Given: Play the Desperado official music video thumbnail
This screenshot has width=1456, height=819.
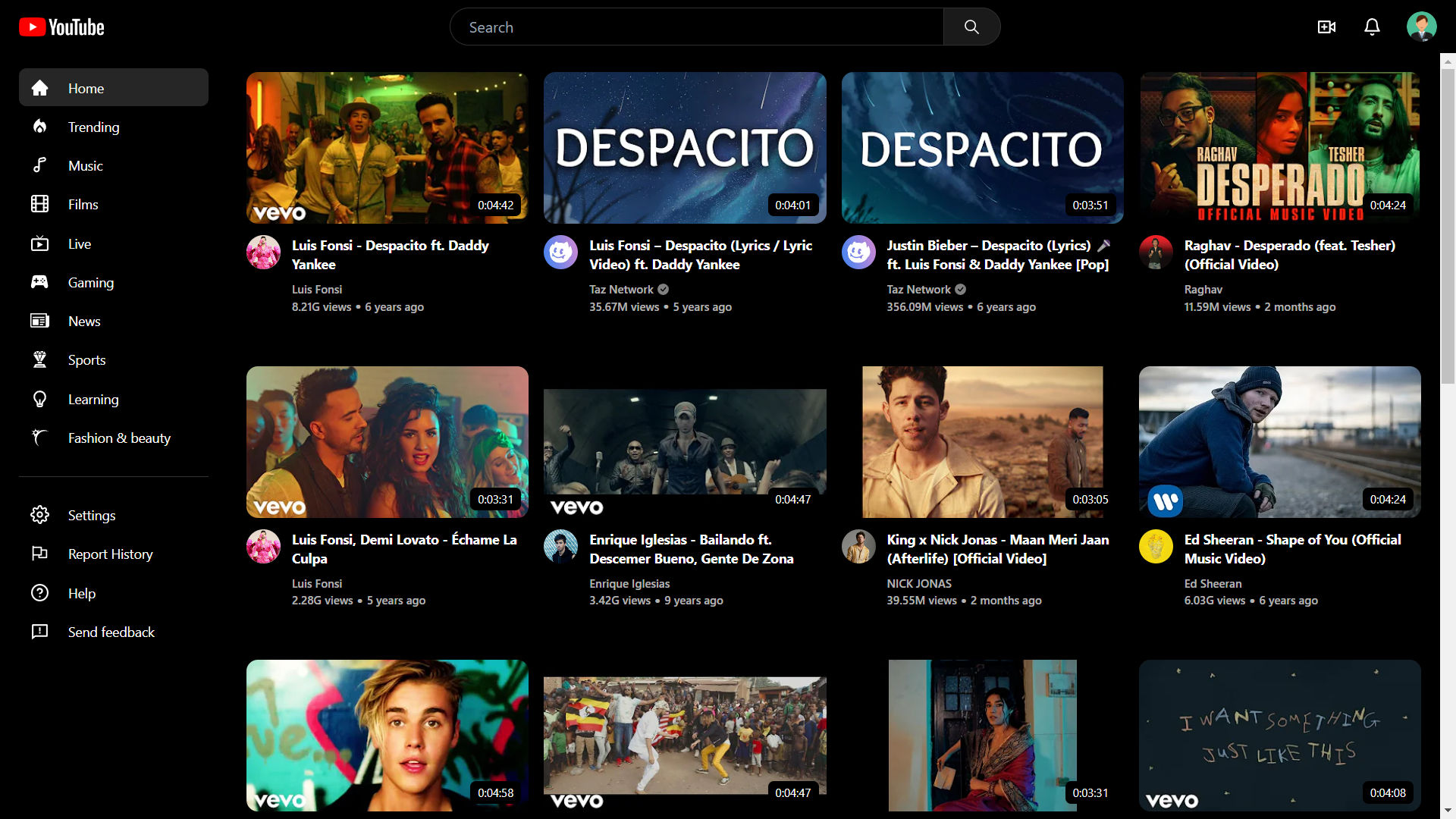Looking at the screenshot, I should (1280, 148).
